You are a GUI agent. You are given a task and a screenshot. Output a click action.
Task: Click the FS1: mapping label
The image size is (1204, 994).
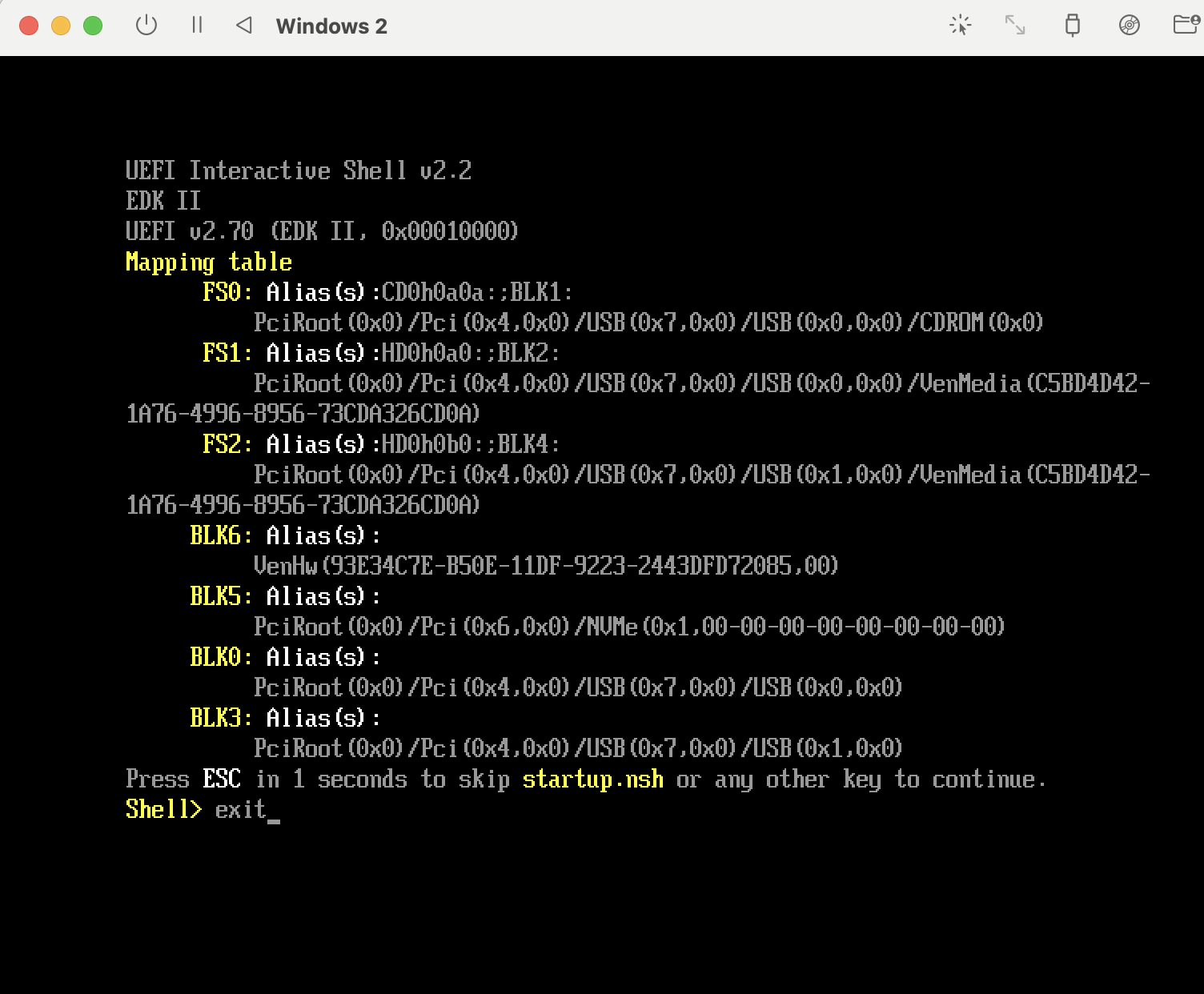227,353
